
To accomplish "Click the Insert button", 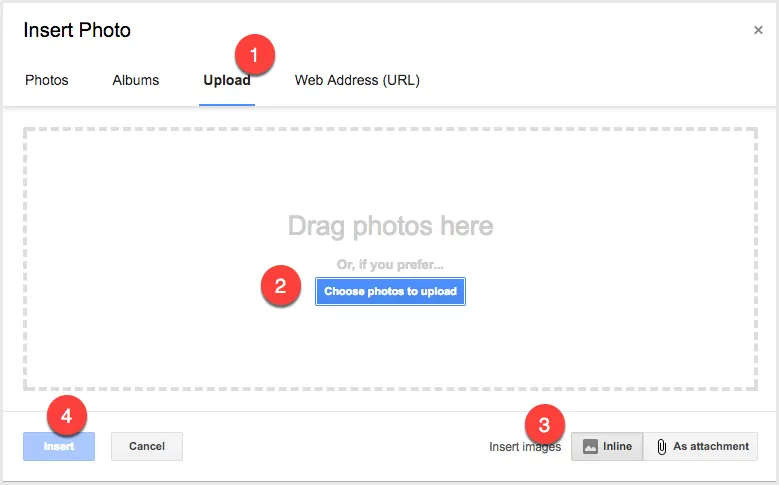I will [x=59, y=446].
